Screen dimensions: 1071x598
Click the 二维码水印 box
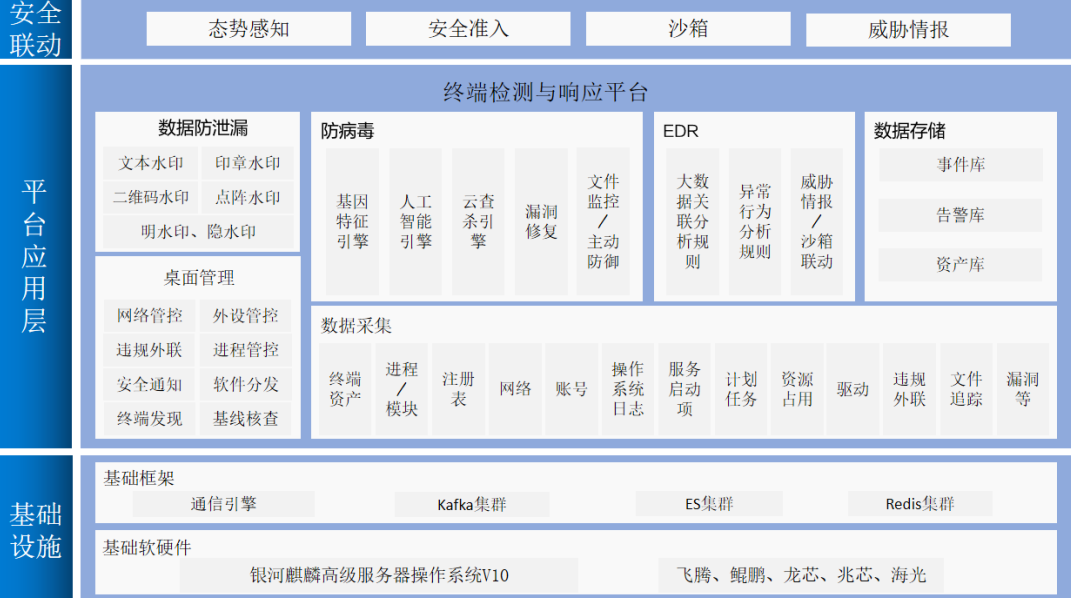(x=151, y=197)
